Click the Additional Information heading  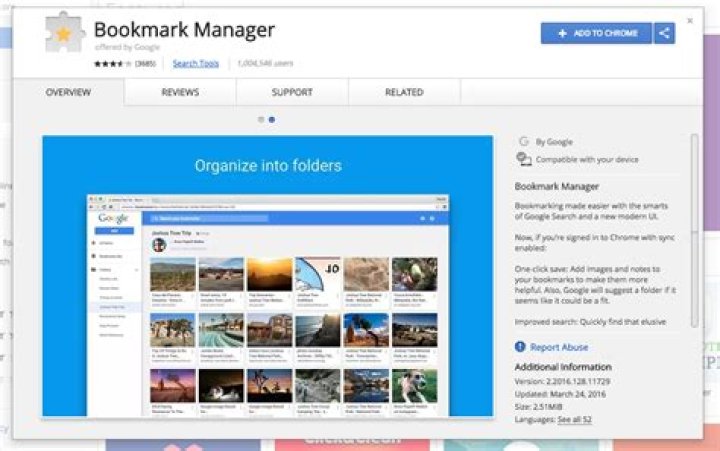pyautogui.click(x=563, y=367)
